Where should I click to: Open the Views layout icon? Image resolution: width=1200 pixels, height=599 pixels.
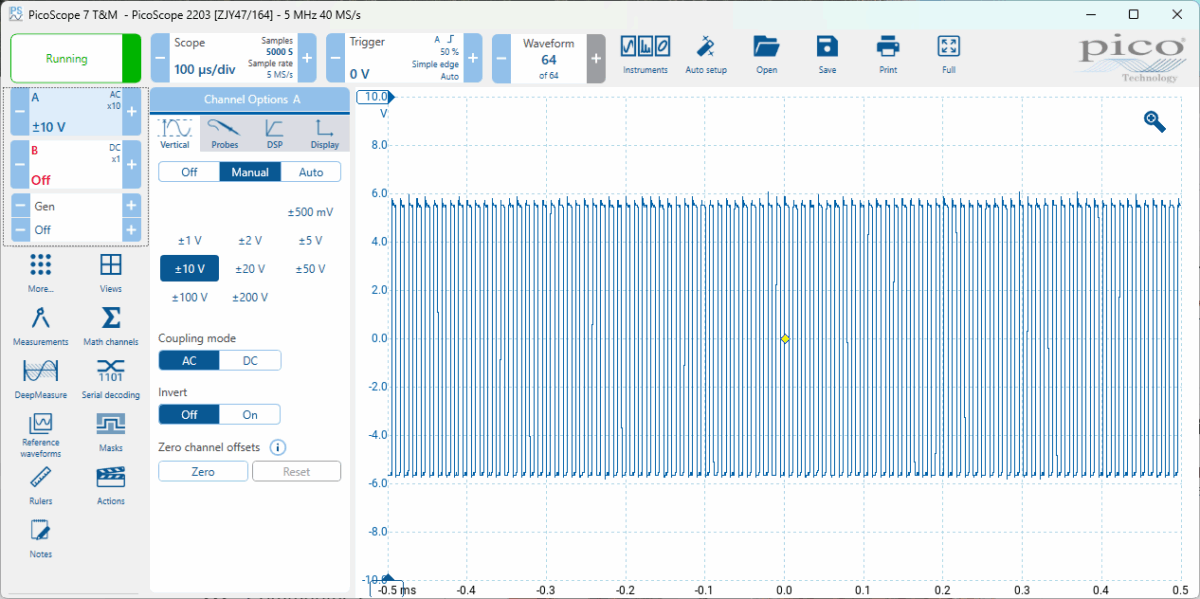(111, 271)
